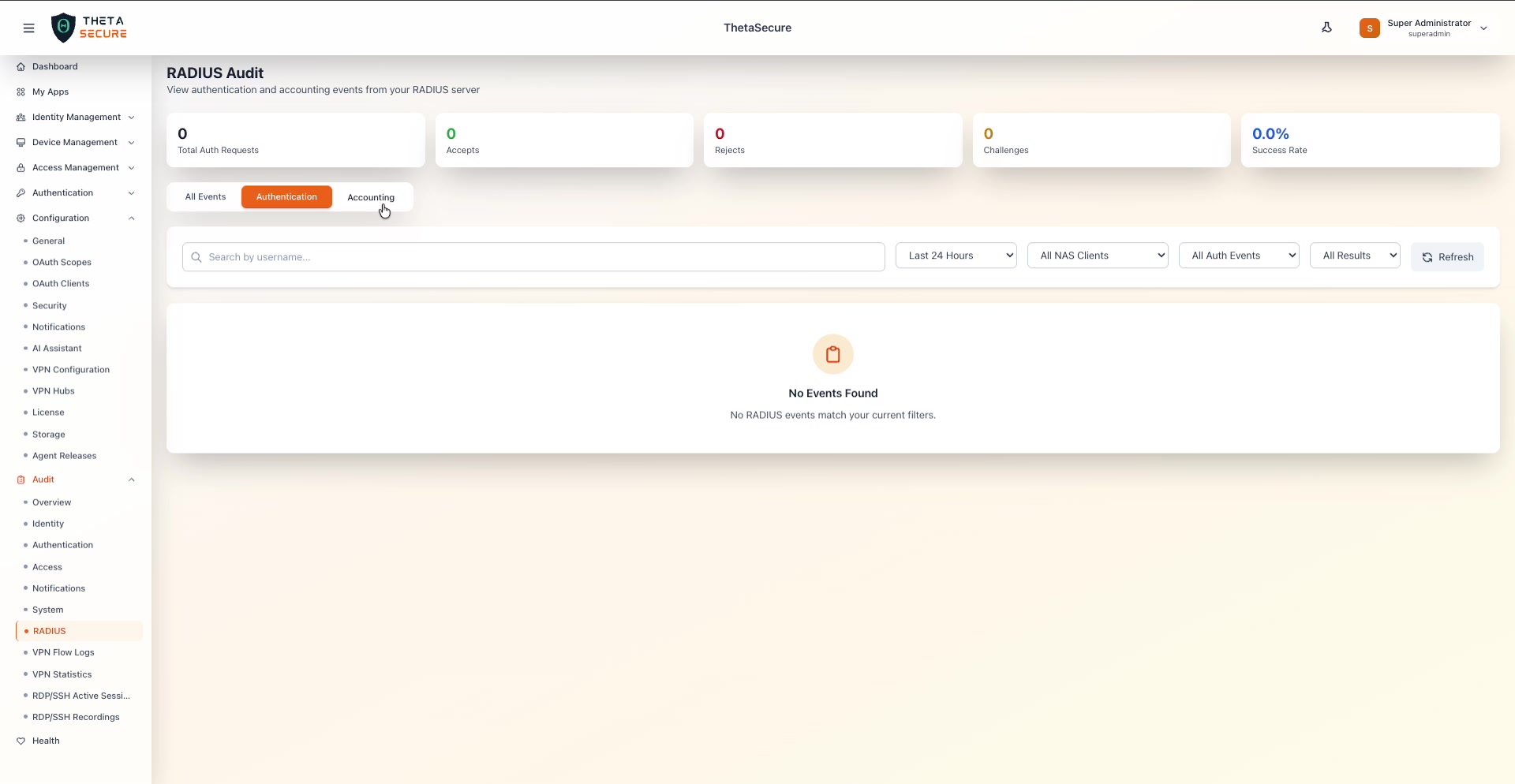This screenshot has height=784, width=1515.
Task: Open the Dashboard via its home icon
Action: (21, 66)
